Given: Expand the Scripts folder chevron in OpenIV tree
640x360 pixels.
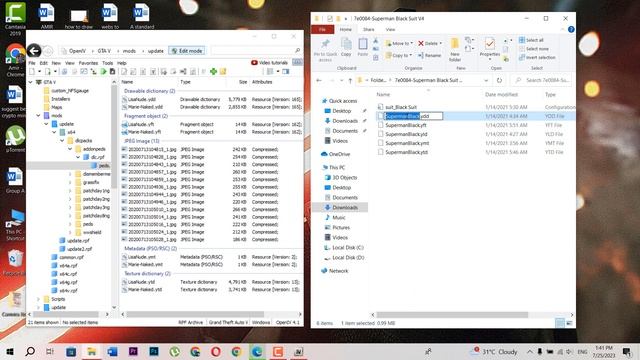Looking at the screenshot, I should click(38, 299).
